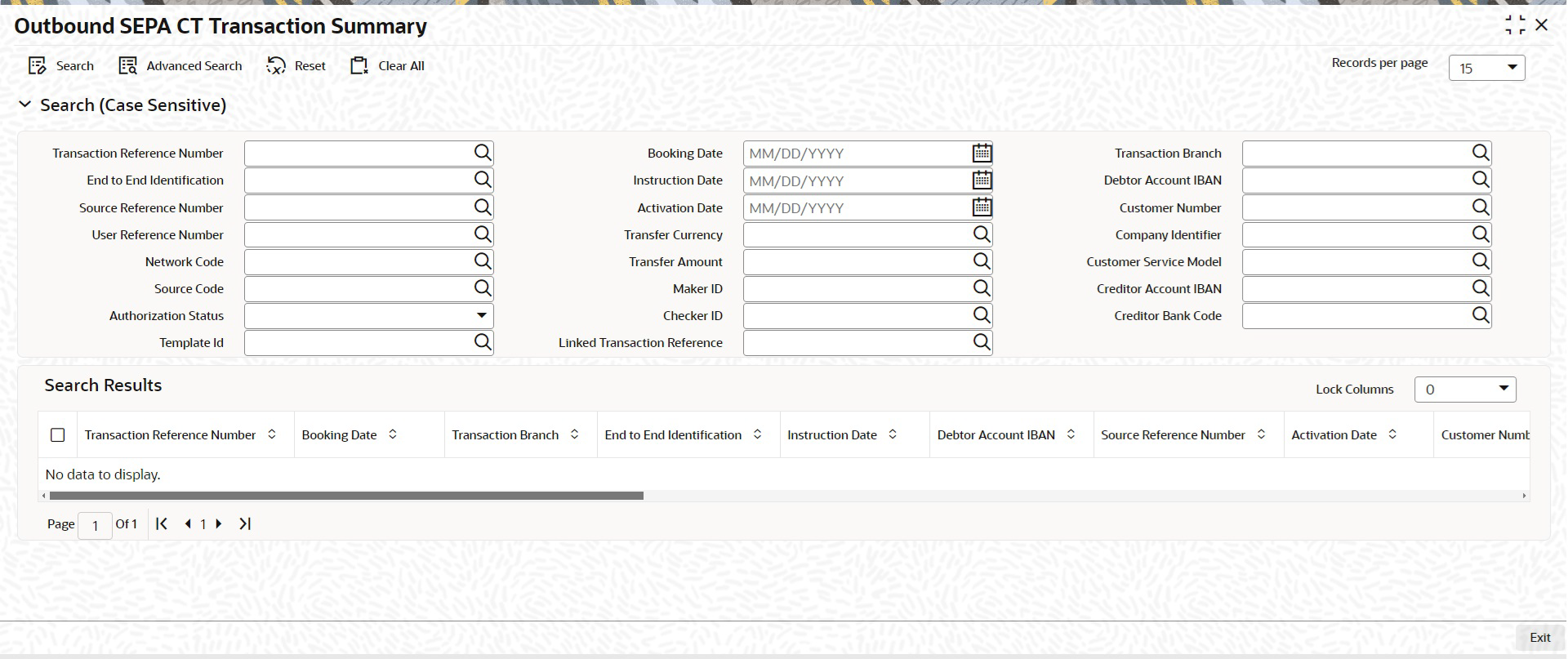Go to next results page

pyautogui.click(x=218, y=523)
